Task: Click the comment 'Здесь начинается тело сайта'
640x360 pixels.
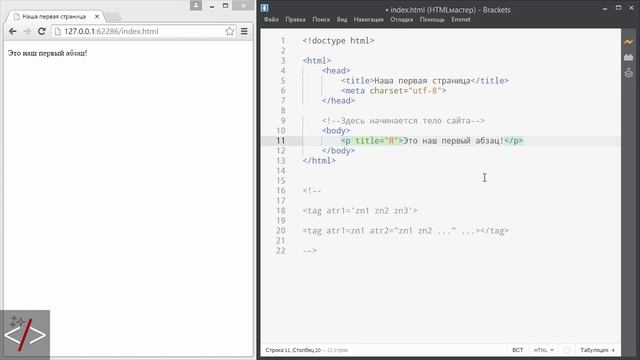Action: pyautogui.click(x=403, y=121)
